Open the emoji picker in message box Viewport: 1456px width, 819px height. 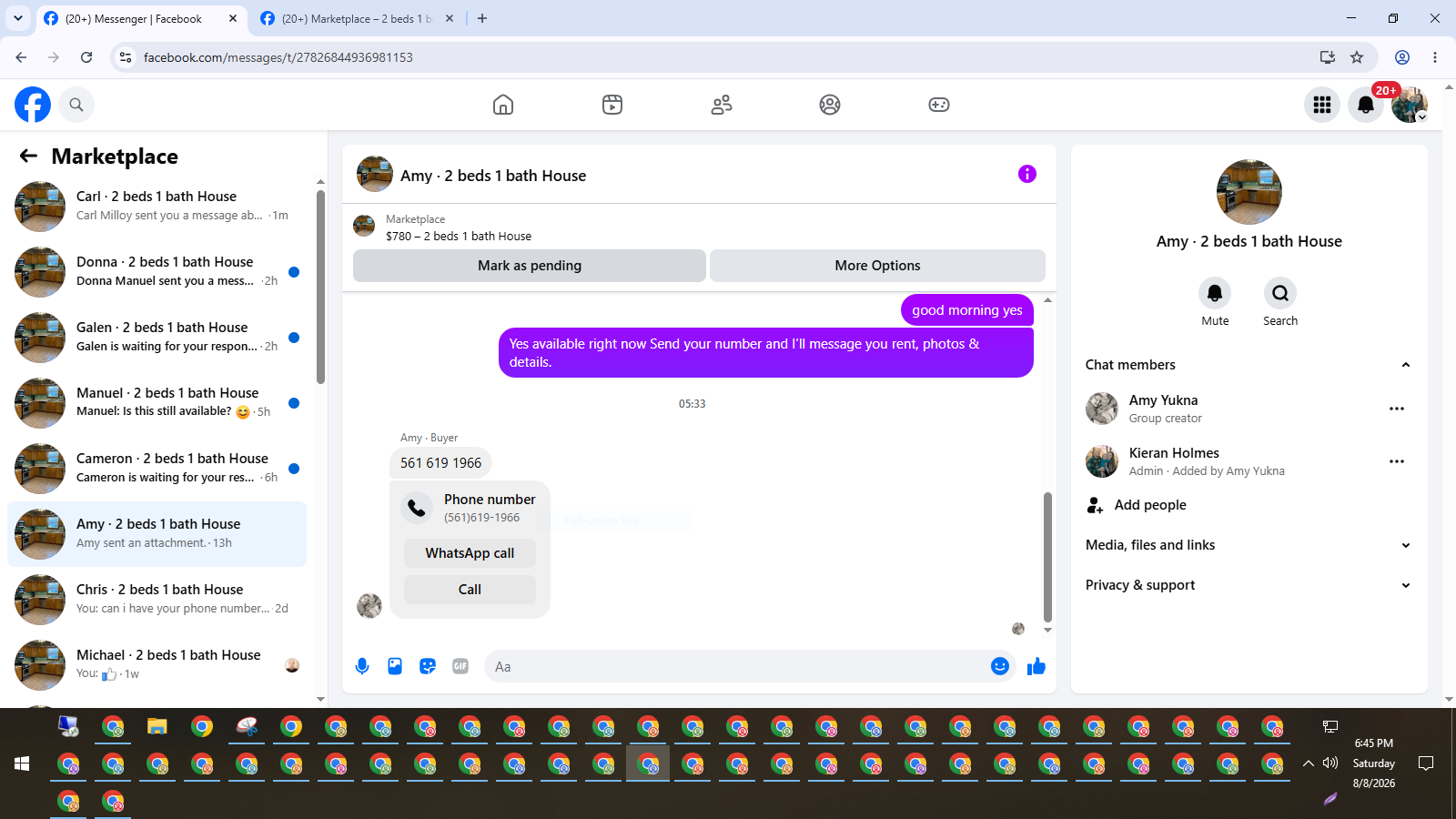(1000, 666)
